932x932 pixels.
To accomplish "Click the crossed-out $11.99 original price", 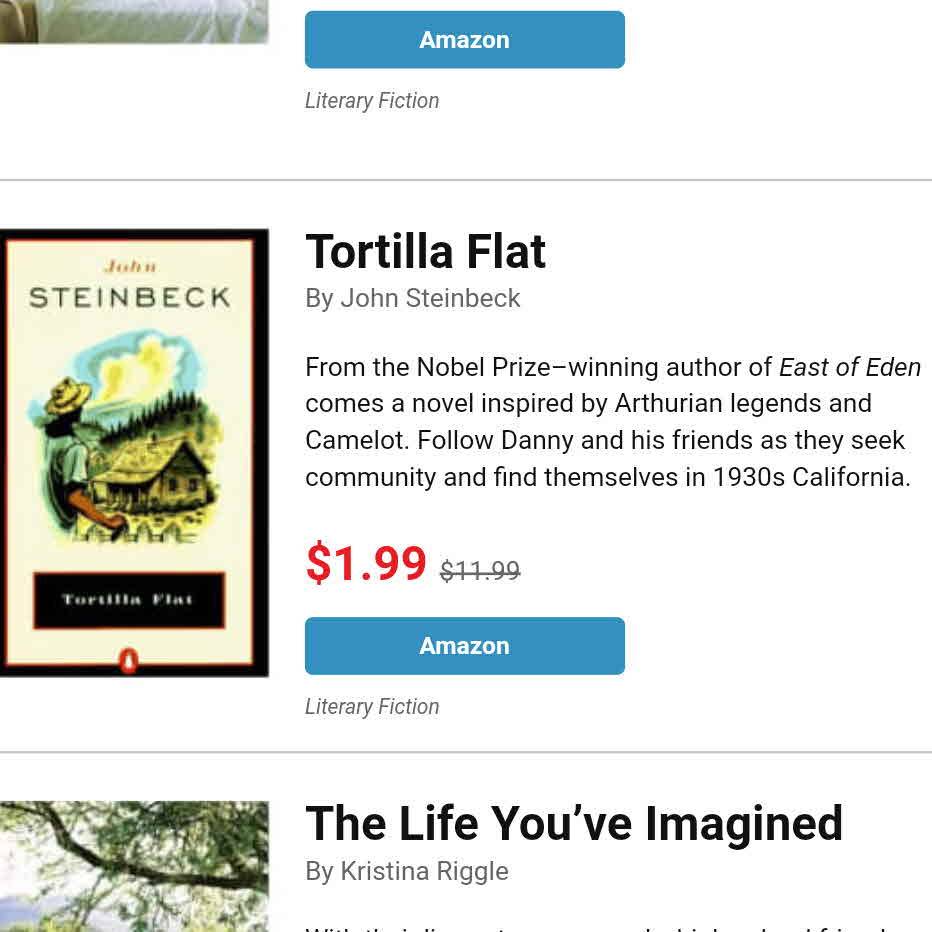I will coord(480,571).
